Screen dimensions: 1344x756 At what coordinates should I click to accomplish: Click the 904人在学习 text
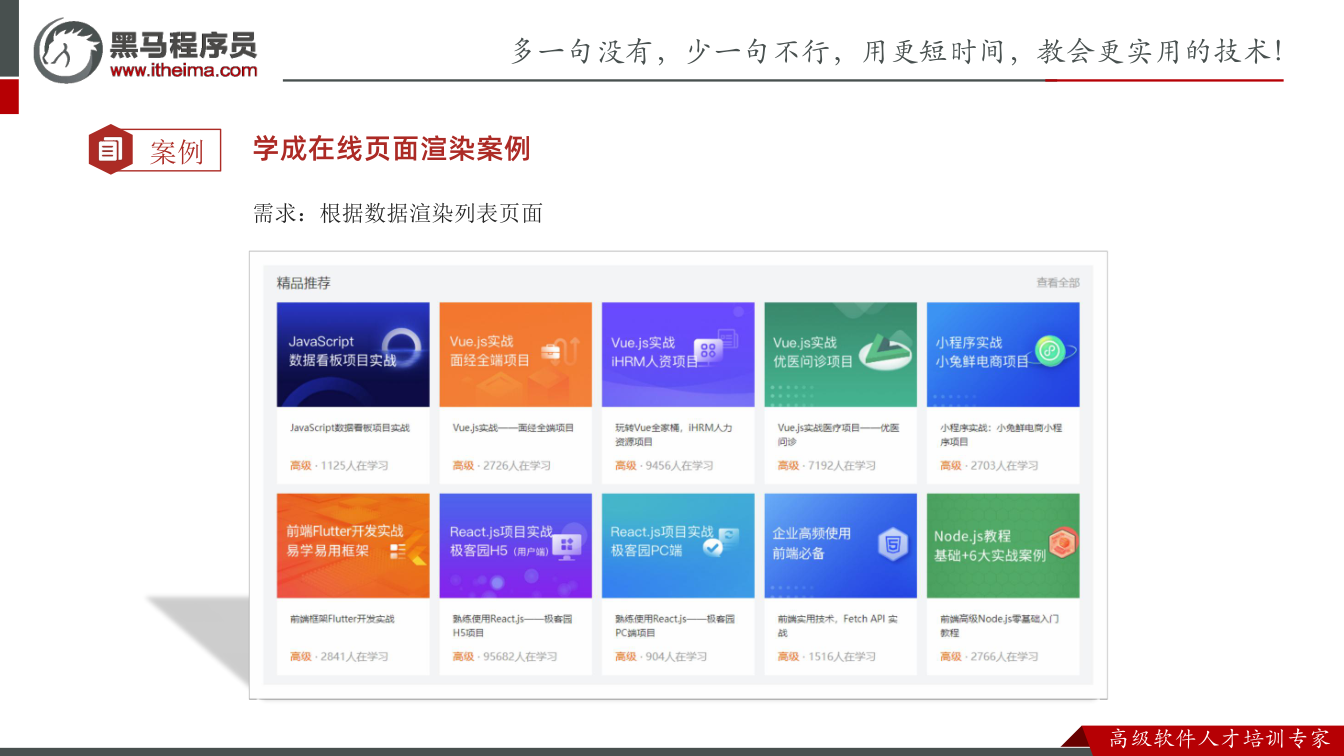point(677,657)
